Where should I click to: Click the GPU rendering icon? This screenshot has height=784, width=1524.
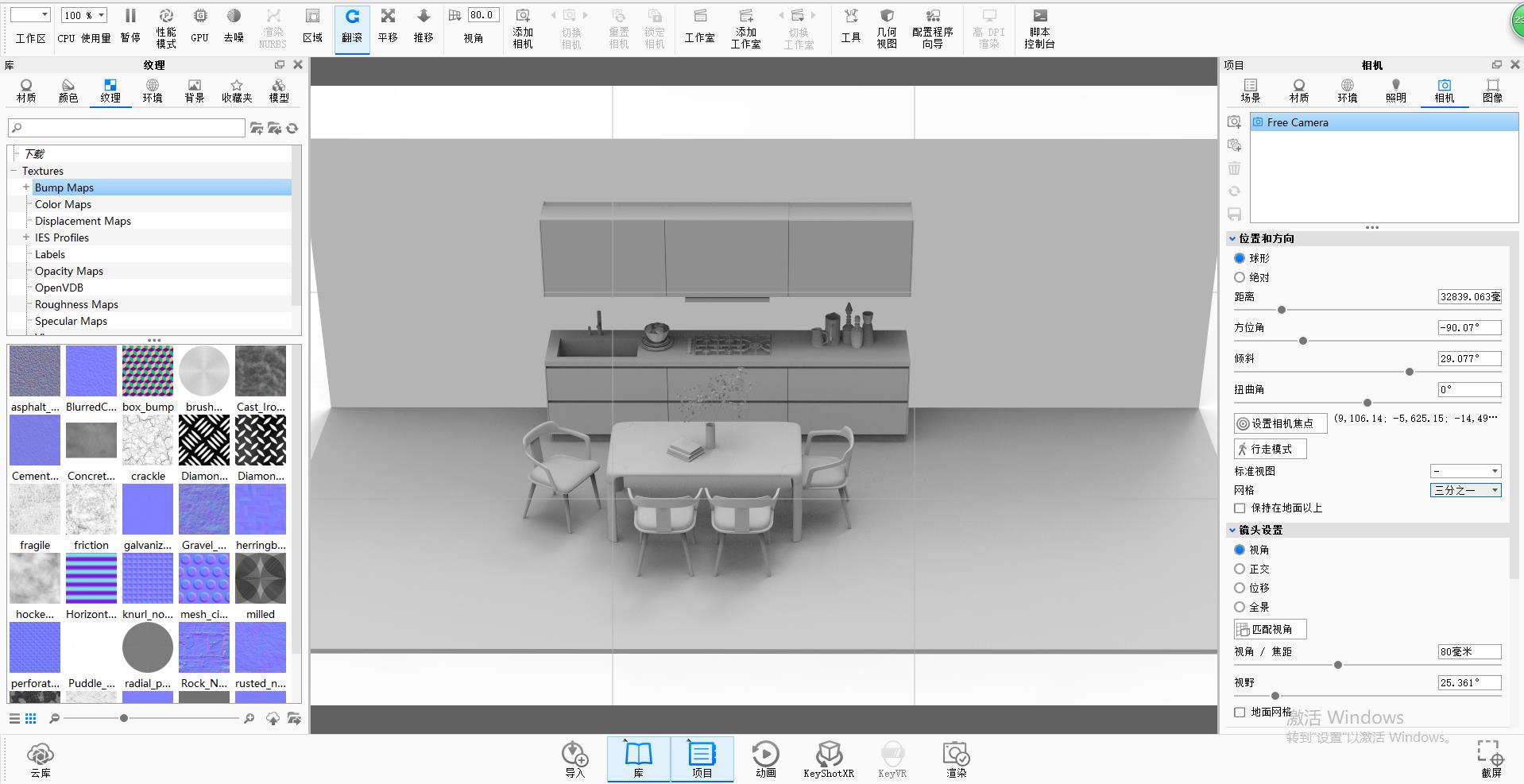(199, 26)
